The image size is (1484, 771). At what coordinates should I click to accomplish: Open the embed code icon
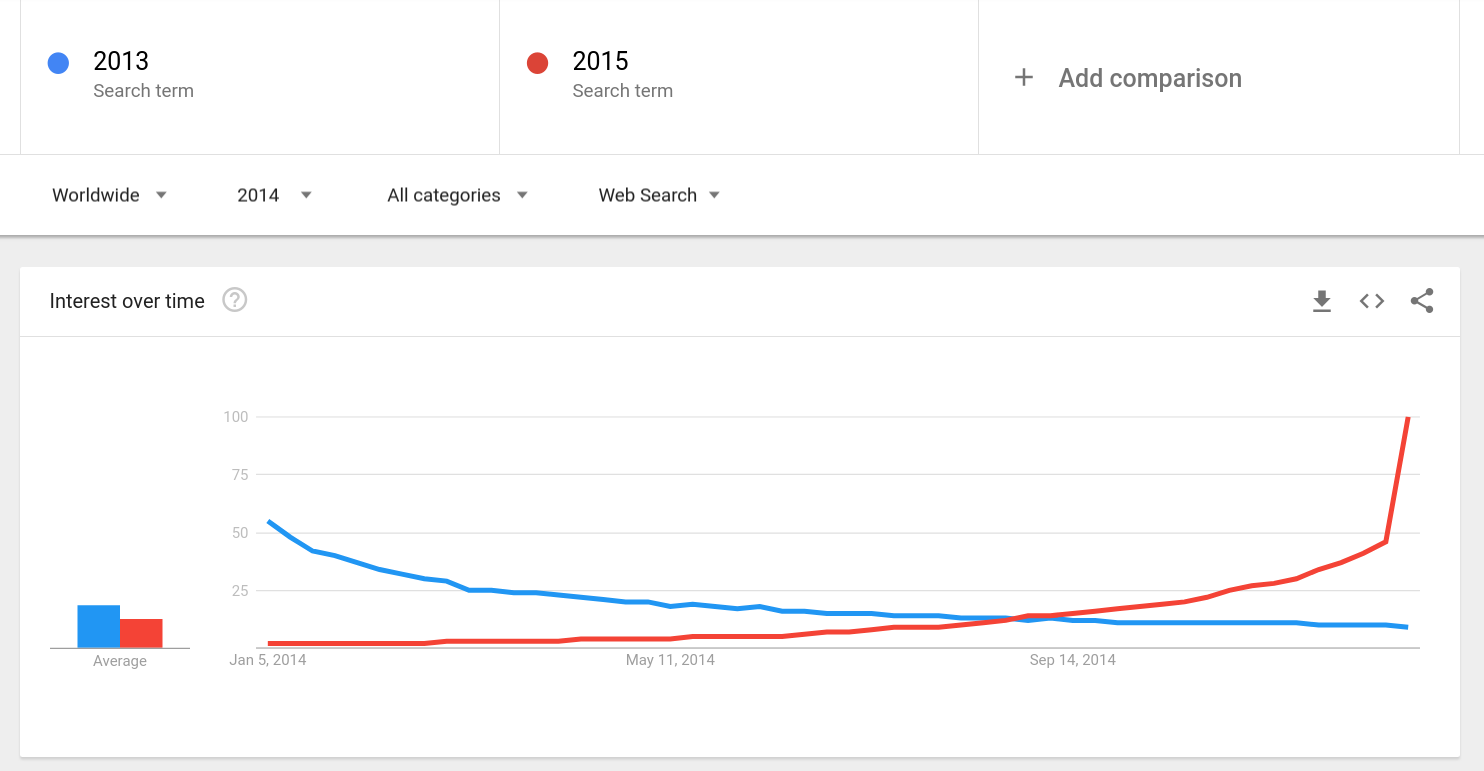[1372, 301]
